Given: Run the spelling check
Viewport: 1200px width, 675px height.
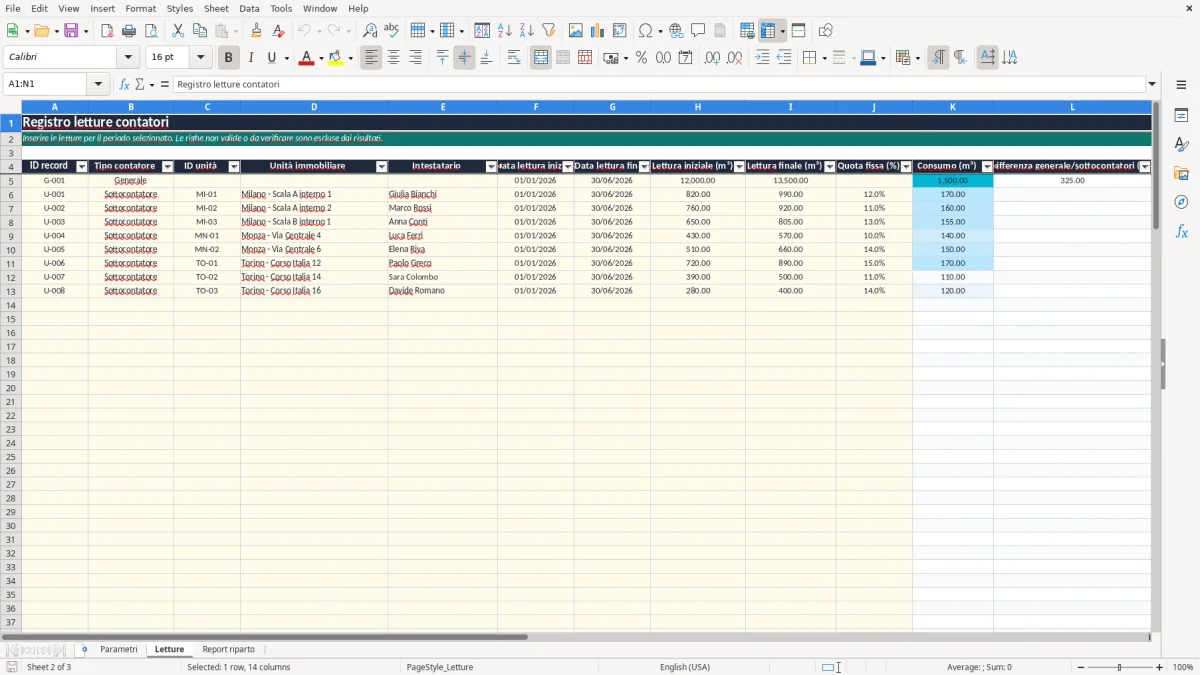Looking at the screenshot, I should point(392,31).
